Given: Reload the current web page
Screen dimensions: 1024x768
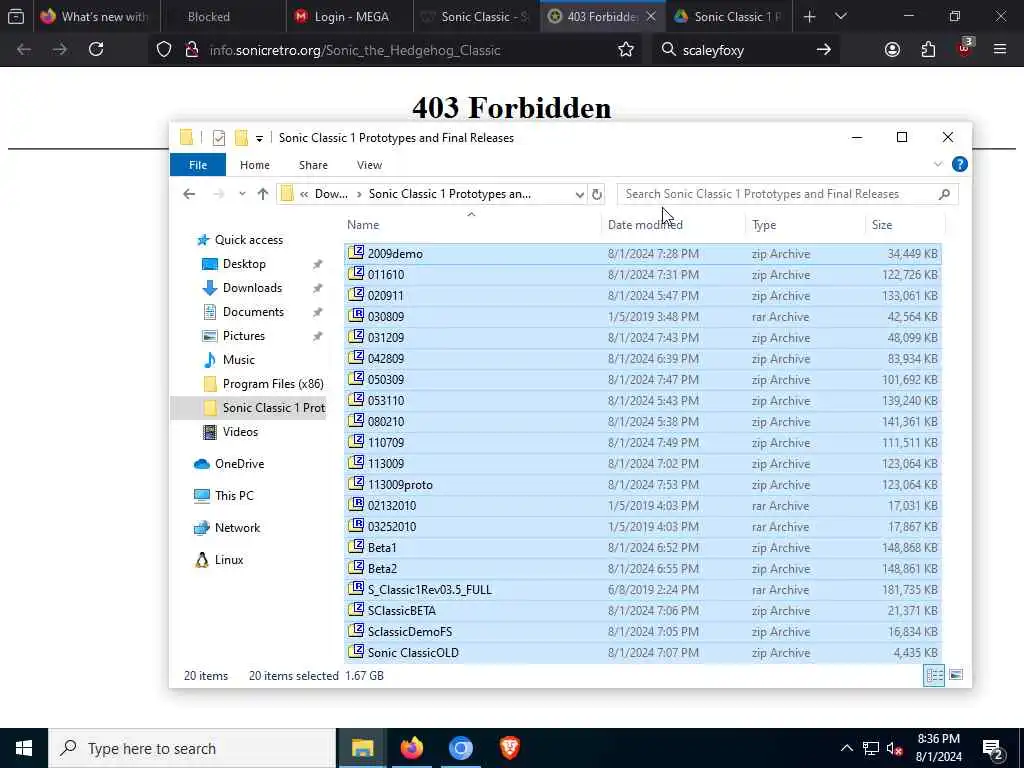Looking at the screenshot, I should click(96, 49).
